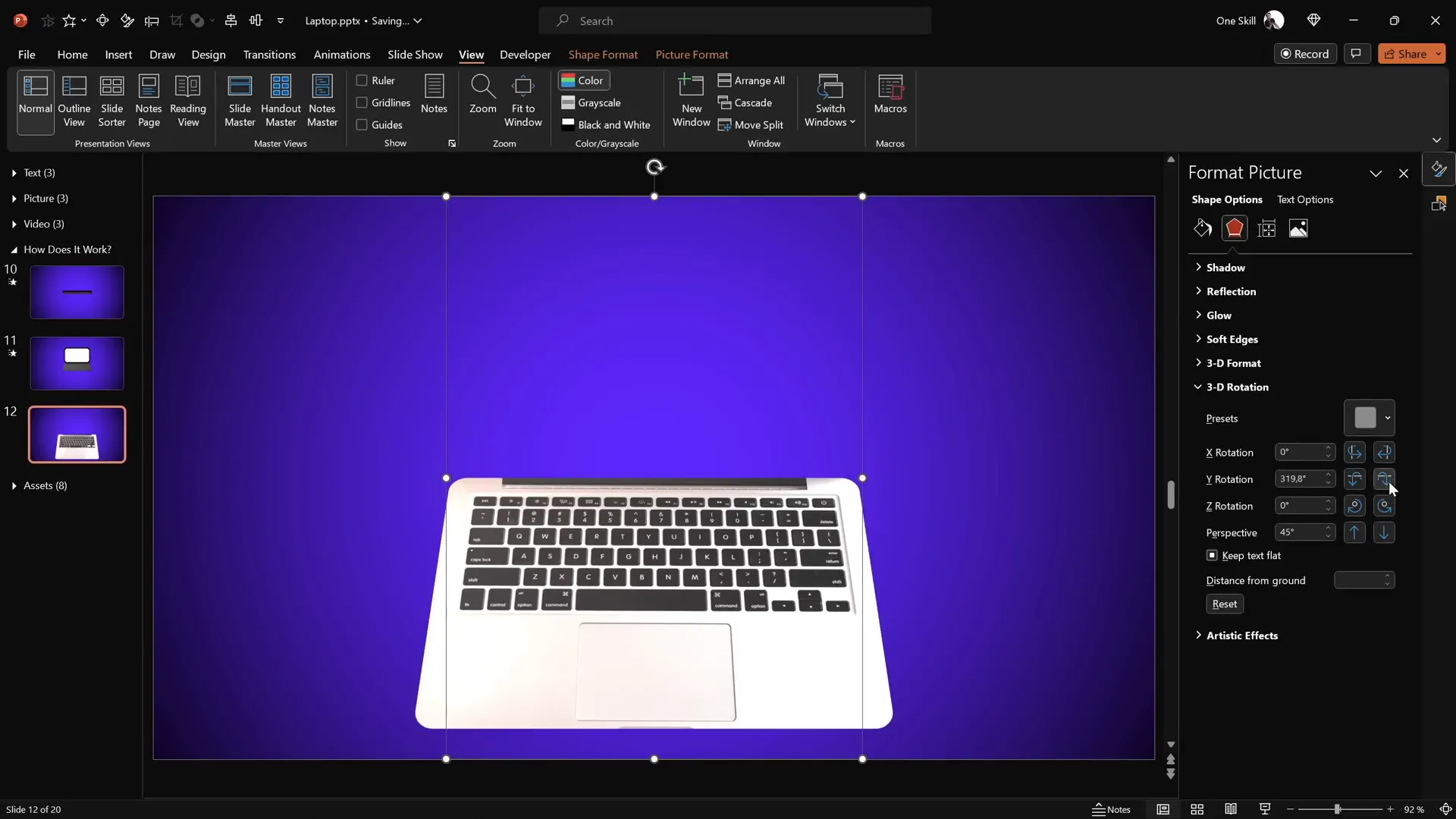The image size is (1456, 819).
Task: Start Slide Show from status bar
Action: point(1264,809)
